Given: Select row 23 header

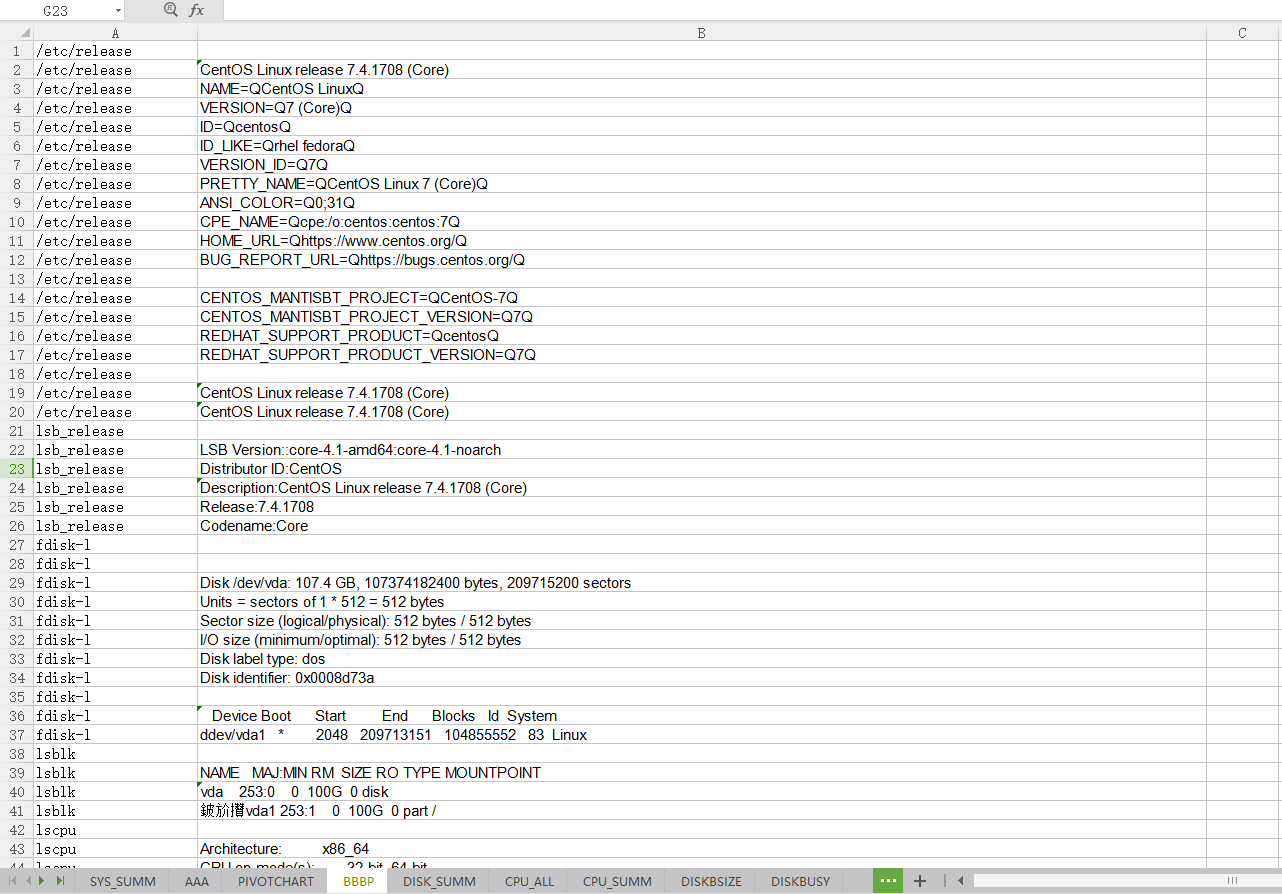Looking at the screenshot, I should tap(16, 469).
